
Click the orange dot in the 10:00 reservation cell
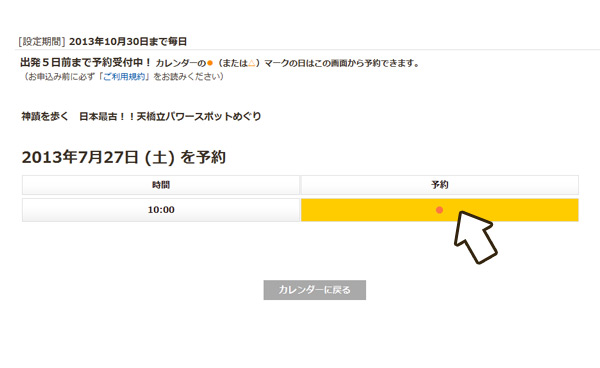pos(439,210)
